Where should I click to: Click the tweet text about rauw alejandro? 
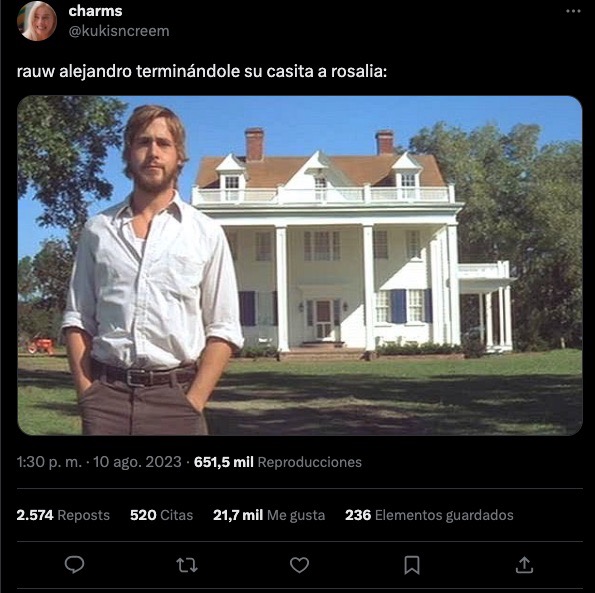(x=202, y=71)
